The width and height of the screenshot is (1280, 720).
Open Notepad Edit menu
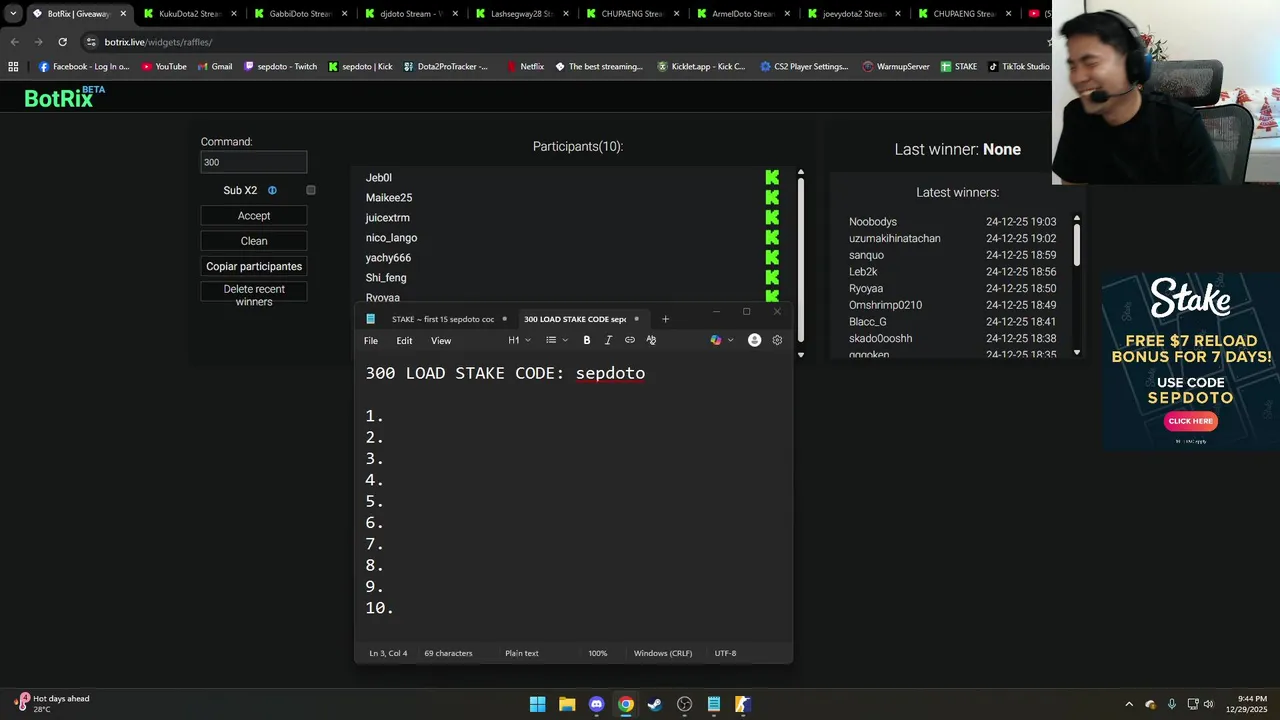click(x=404, y=341)
